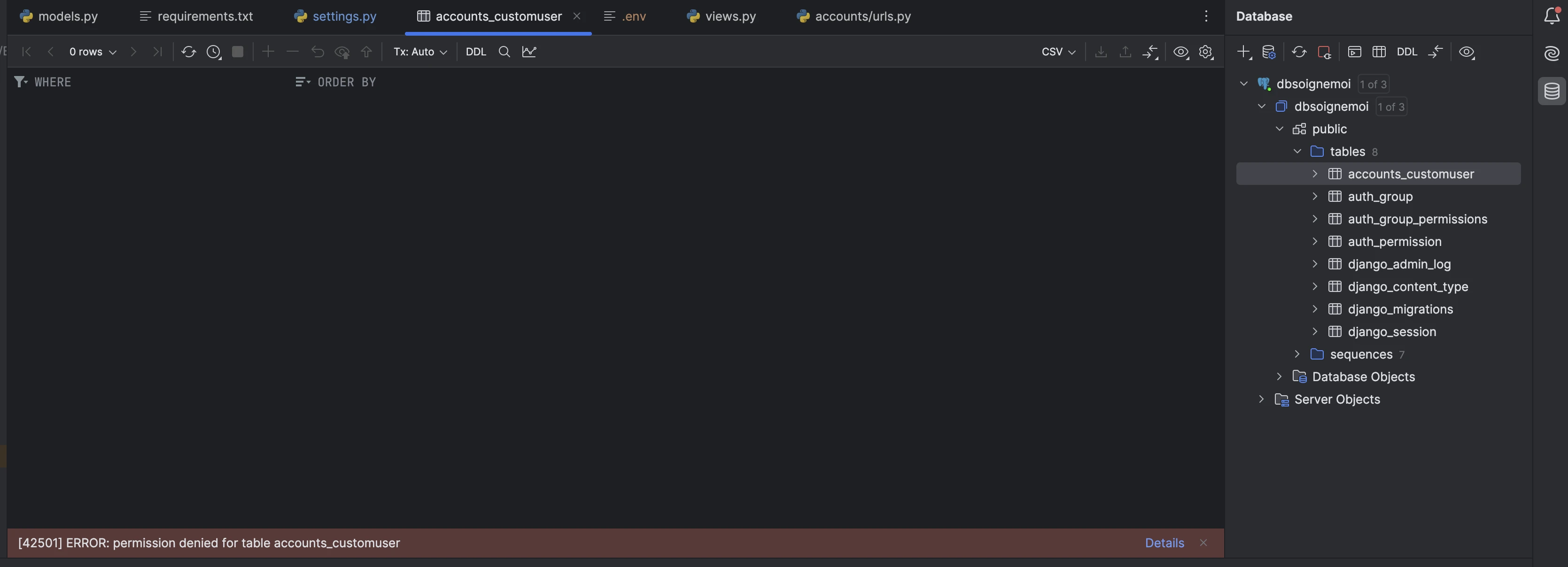Click the Details link in error bar
Viewport: 1568px width, 567px height.
[1164, 543]
